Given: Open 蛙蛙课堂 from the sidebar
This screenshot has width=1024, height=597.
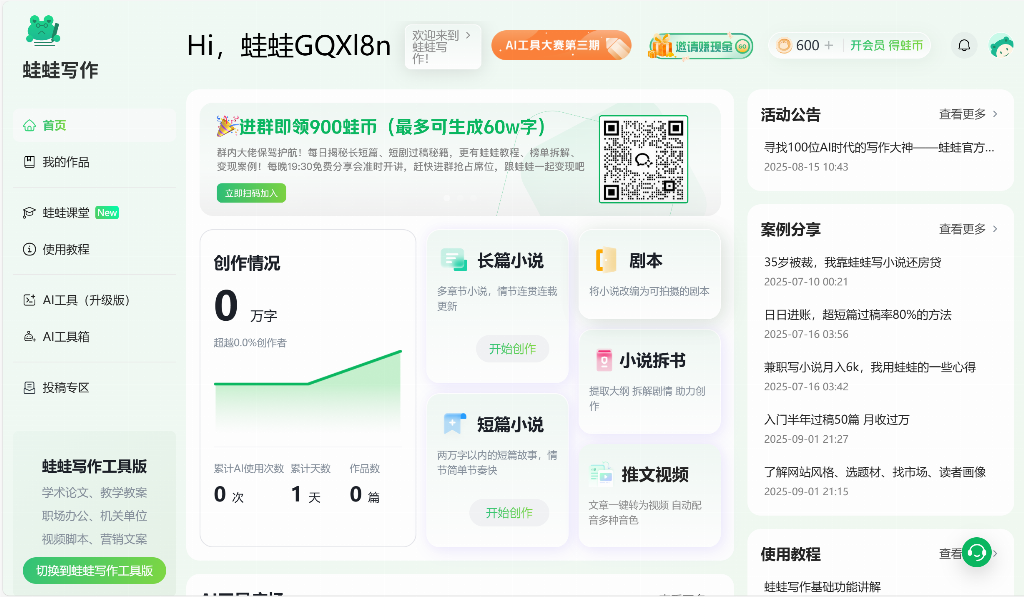Looking at the screenshot, I should tap(66, 213).
